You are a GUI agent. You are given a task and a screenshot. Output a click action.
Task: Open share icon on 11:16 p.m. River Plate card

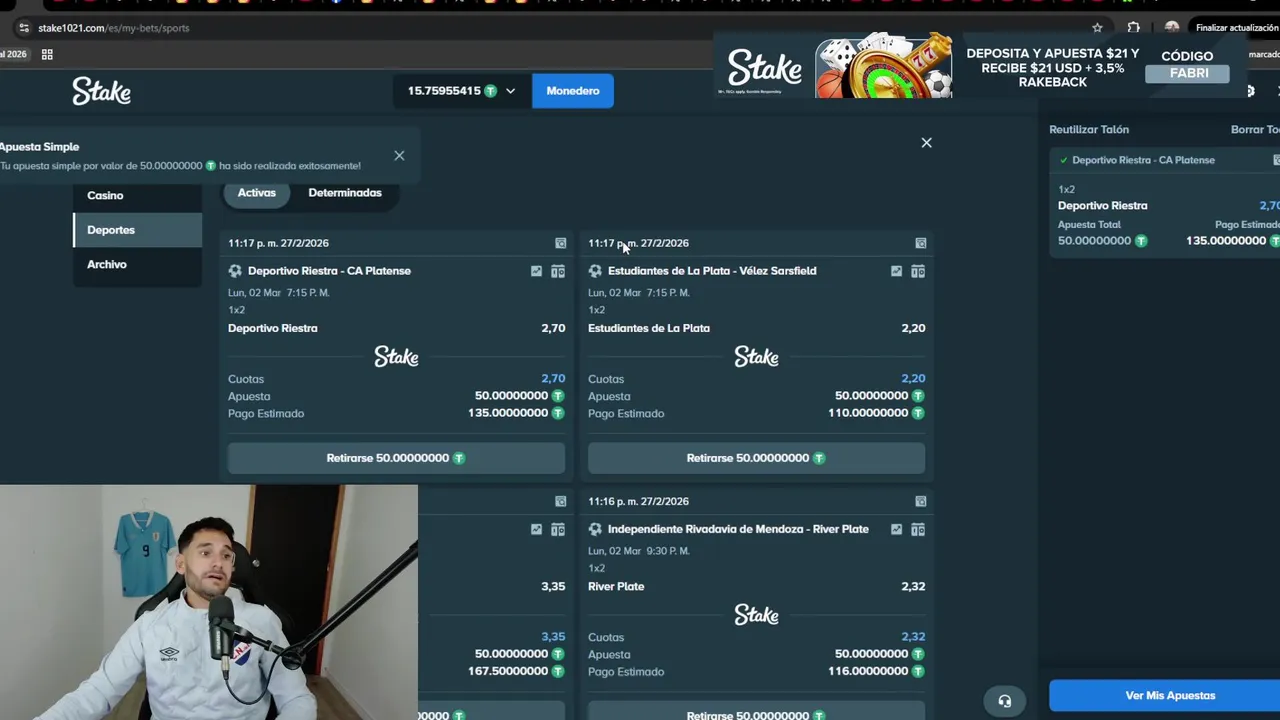pyautogui.click(x=921, y=501)
